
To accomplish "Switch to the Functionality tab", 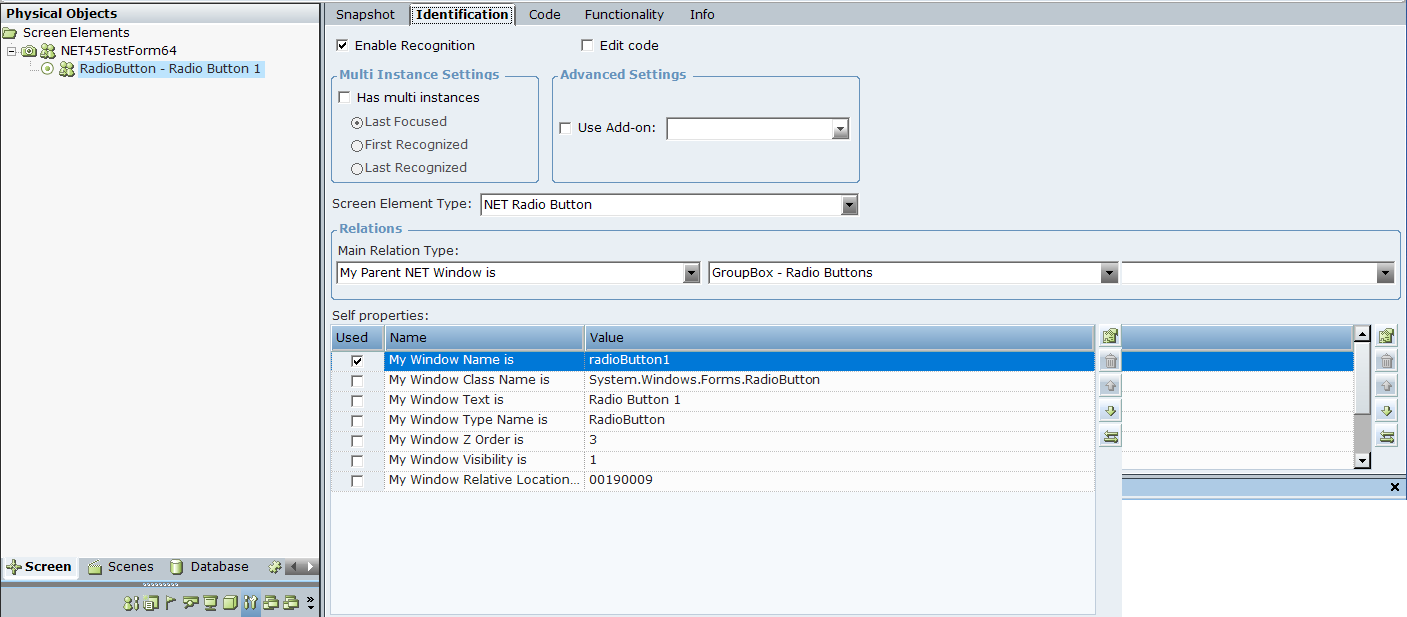I will point(624,15).
